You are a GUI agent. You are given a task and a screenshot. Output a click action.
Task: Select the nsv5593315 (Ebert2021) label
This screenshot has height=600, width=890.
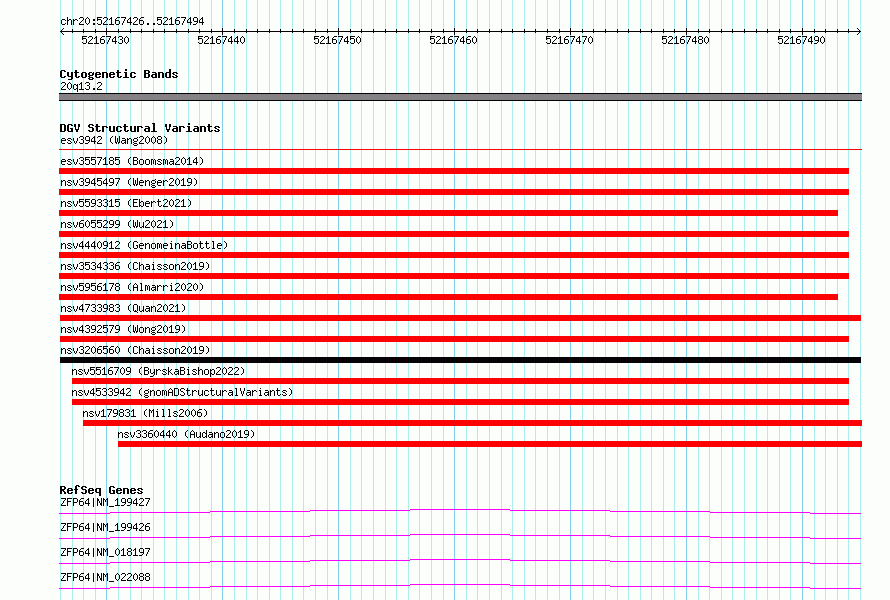click(x=126, y=203)
